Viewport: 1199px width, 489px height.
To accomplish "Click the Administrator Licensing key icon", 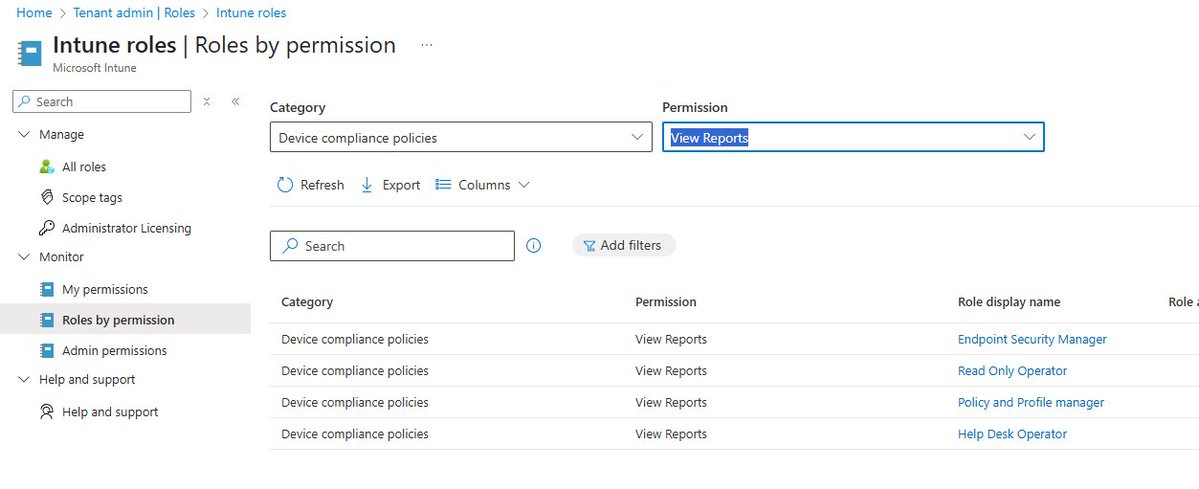I will (x=47, y=228).
